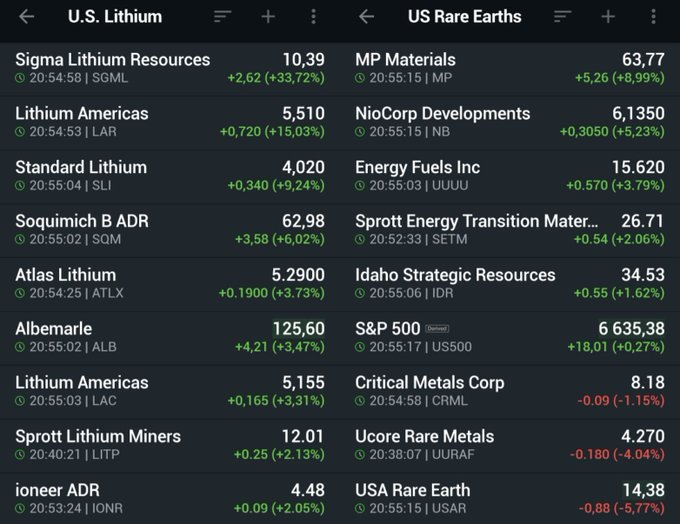Tap the clock icon beside SLI

tap(20, 186)
